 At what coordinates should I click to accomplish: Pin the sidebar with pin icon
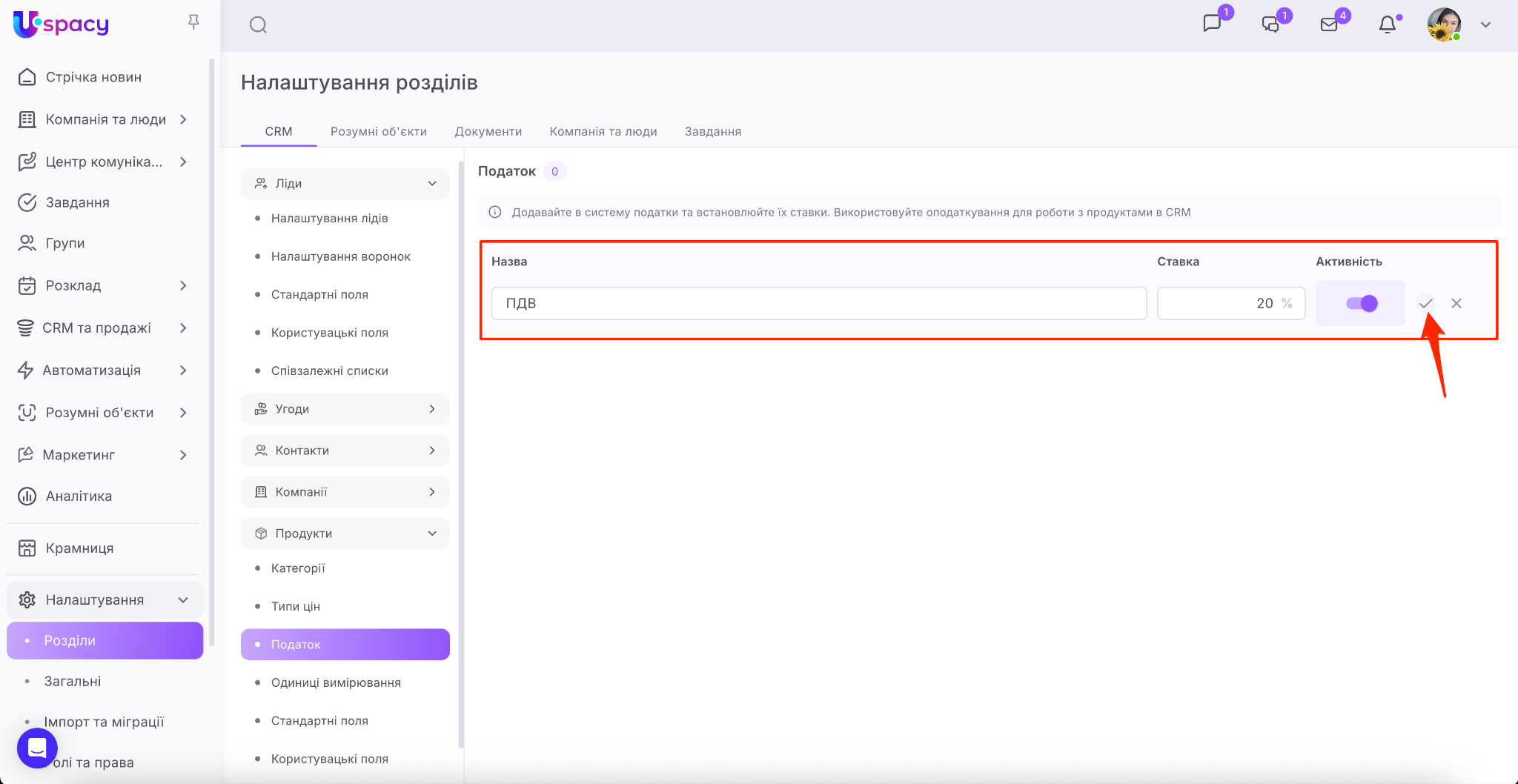pyautogui.click(x=193, y=22)
